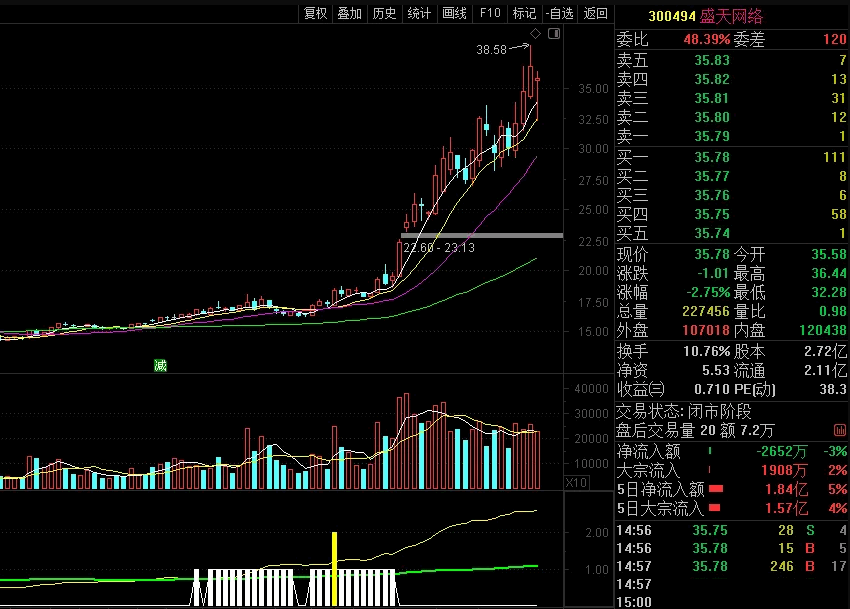Click 交易状态 trading status line

[684, 412]
